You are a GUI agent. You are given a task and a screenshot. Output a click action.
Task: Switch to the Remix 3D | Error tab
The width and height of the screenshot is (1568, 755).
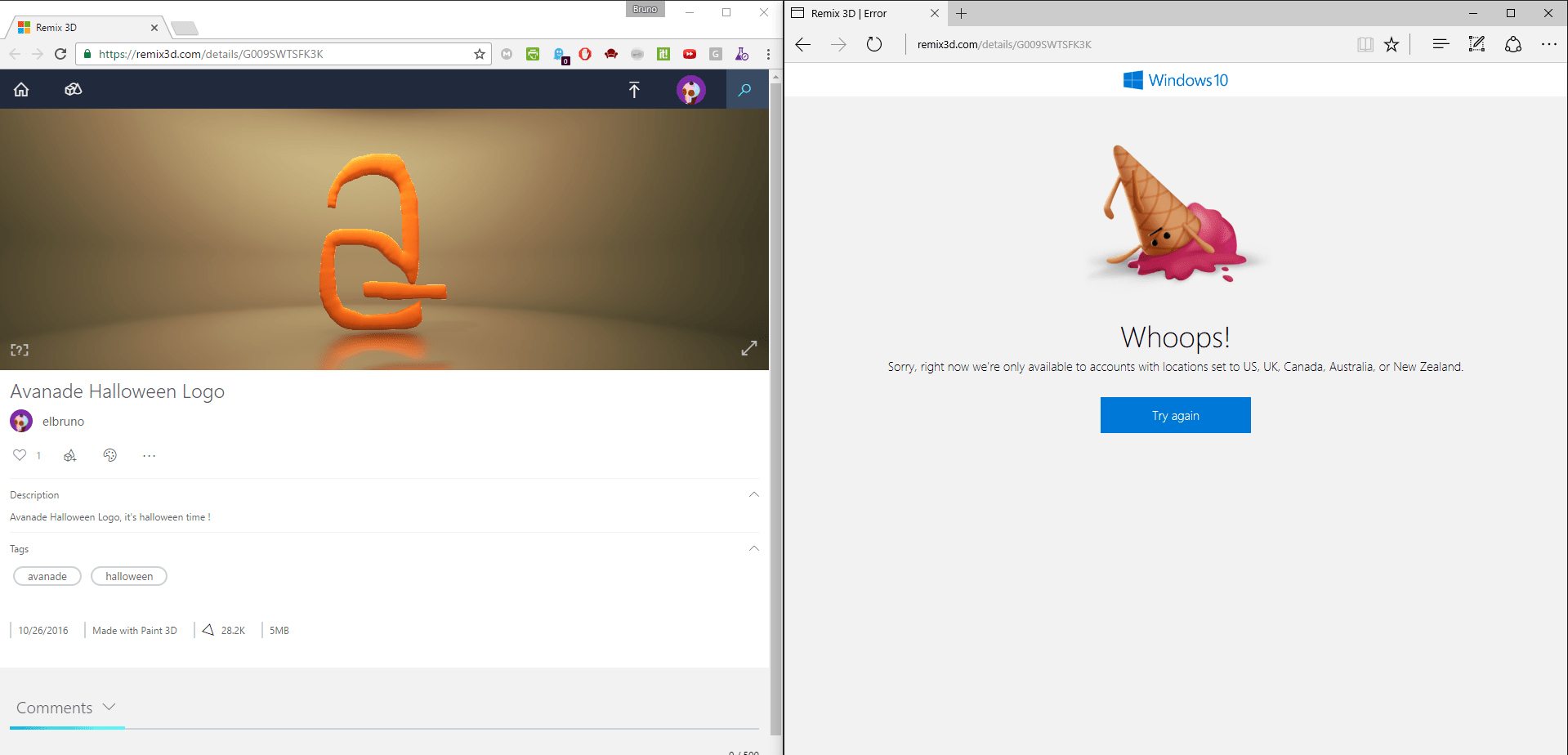pyautogui.click(x=850, y=13)
